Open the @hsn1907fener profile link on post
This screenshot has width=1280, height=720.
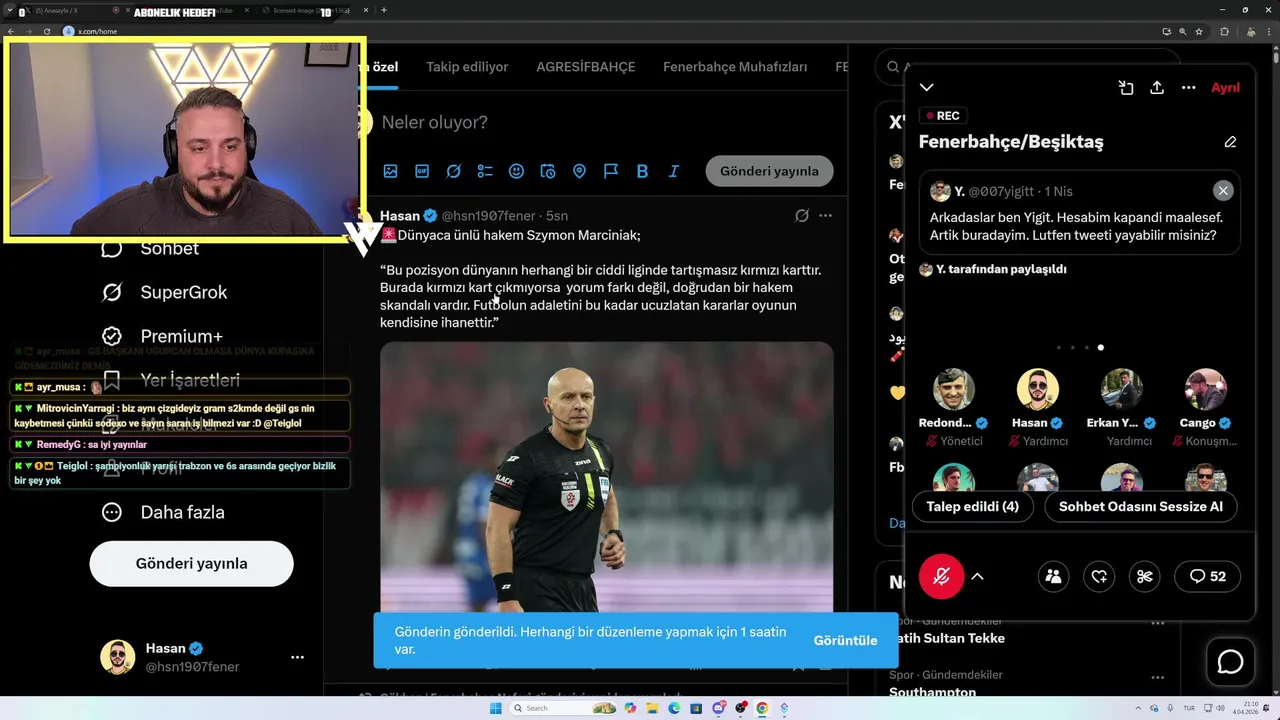488,215
